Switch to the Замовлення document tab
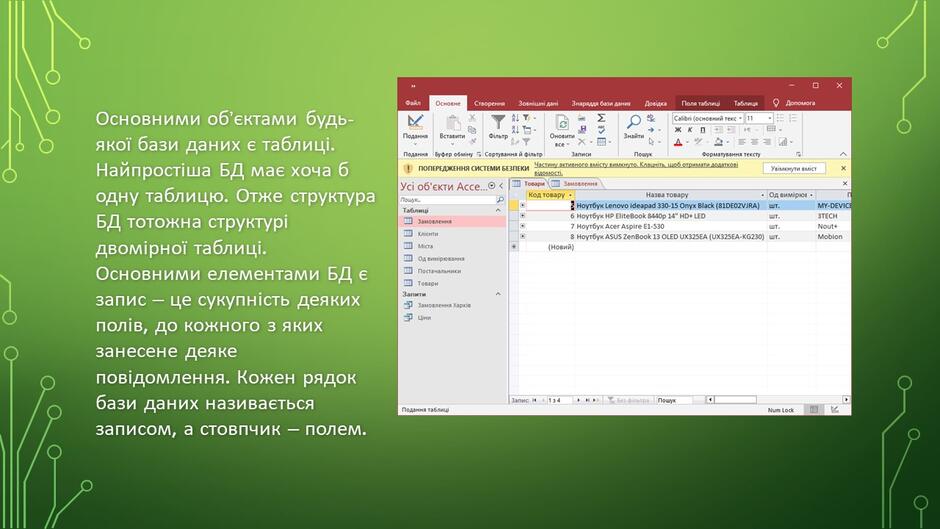The height and width of the screenshot is (529, 940). coord(575,184)
